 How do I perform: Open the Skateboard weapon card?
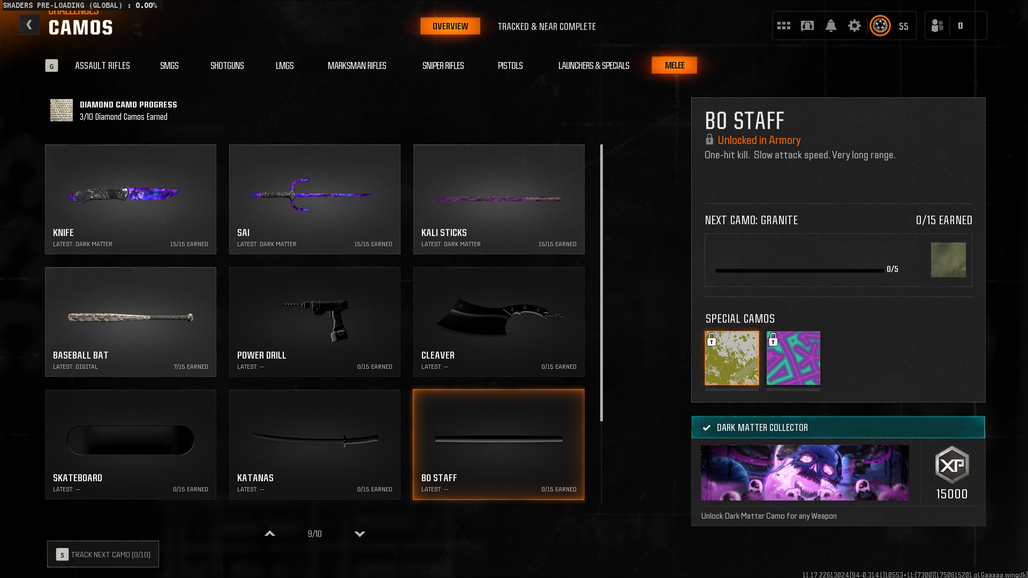coord(130,444)
